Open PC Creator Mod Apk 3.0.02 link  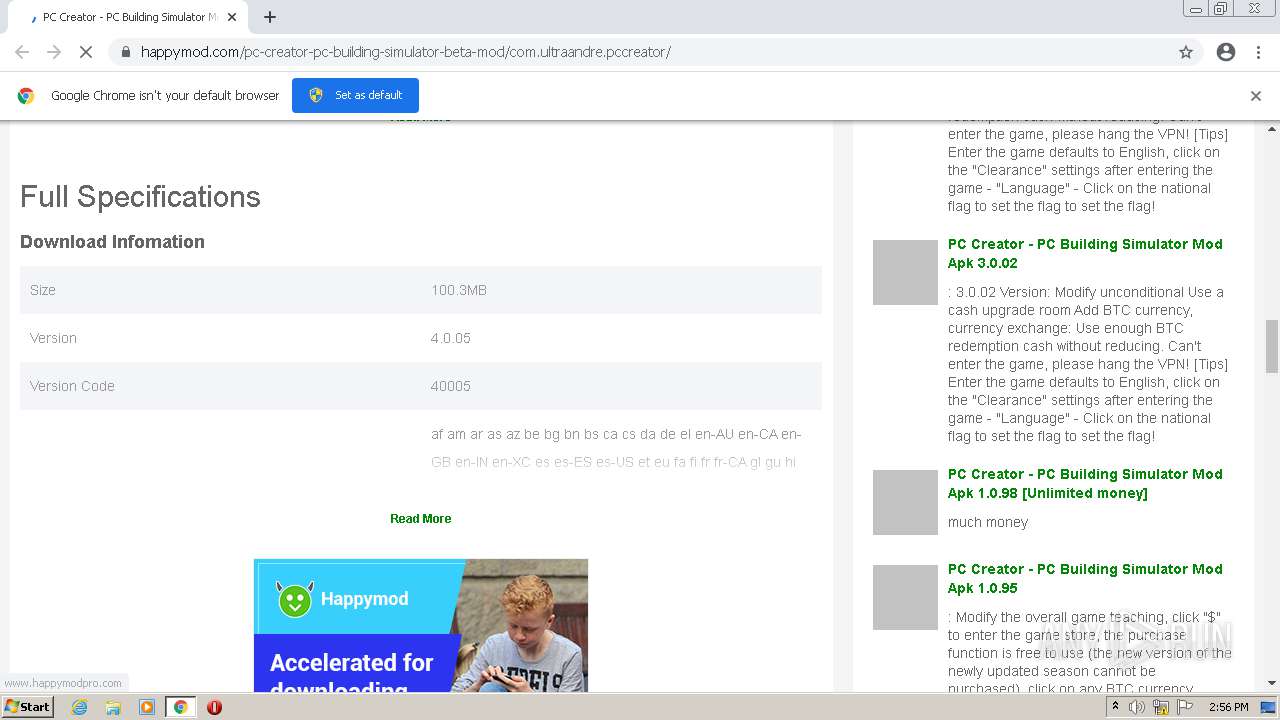point(1085,254)
